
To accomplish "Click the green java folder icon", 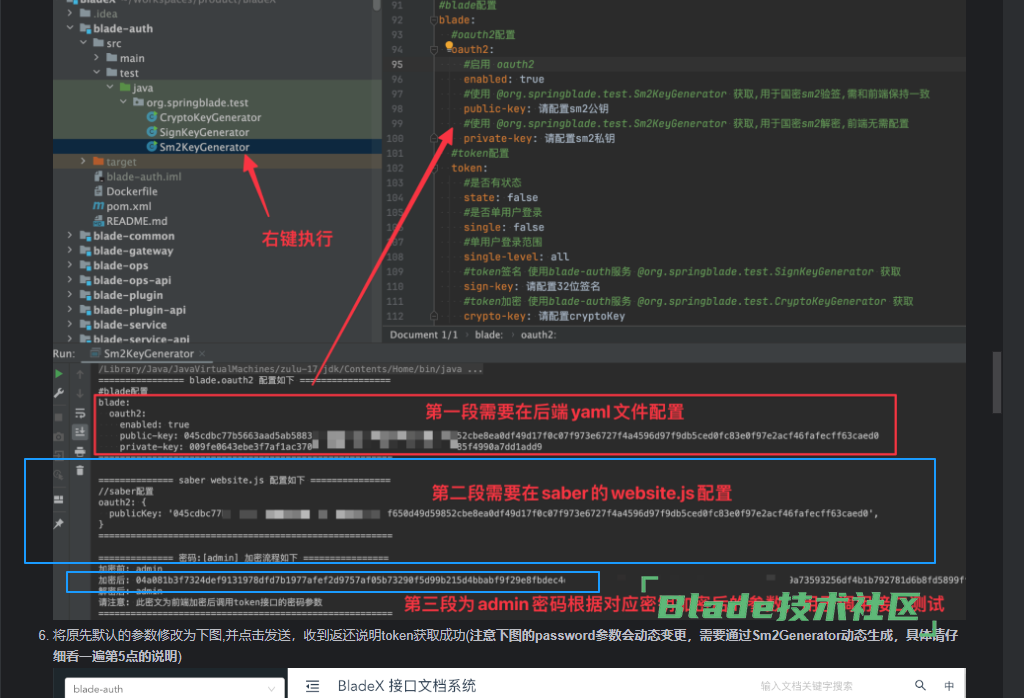I will tap(125, 87).
